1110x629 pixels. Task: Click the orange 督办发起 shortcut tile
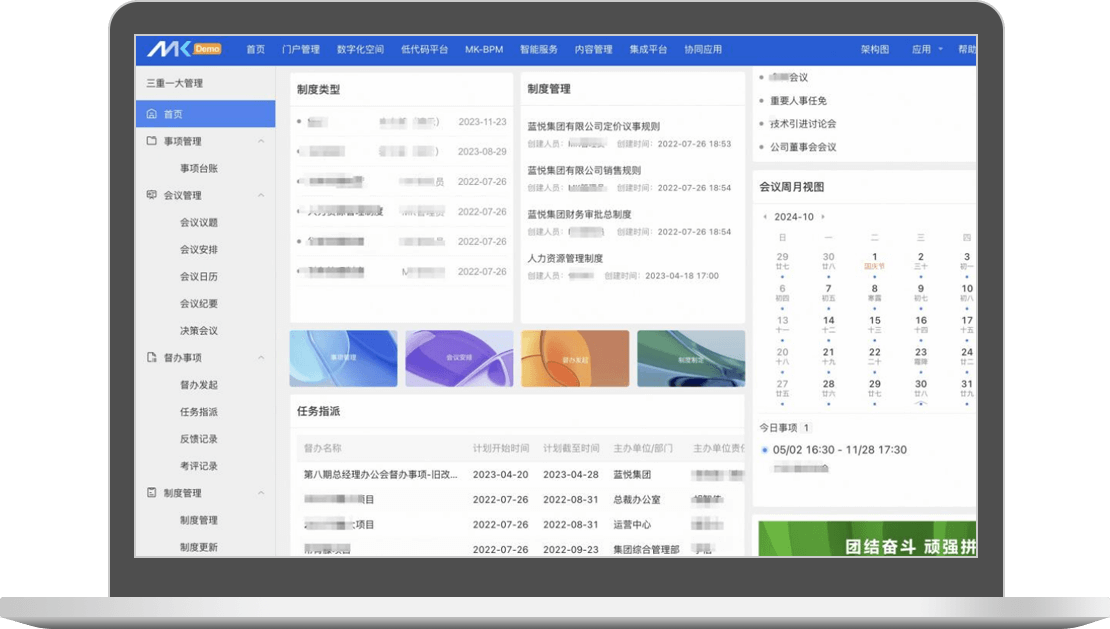[575, 358]
